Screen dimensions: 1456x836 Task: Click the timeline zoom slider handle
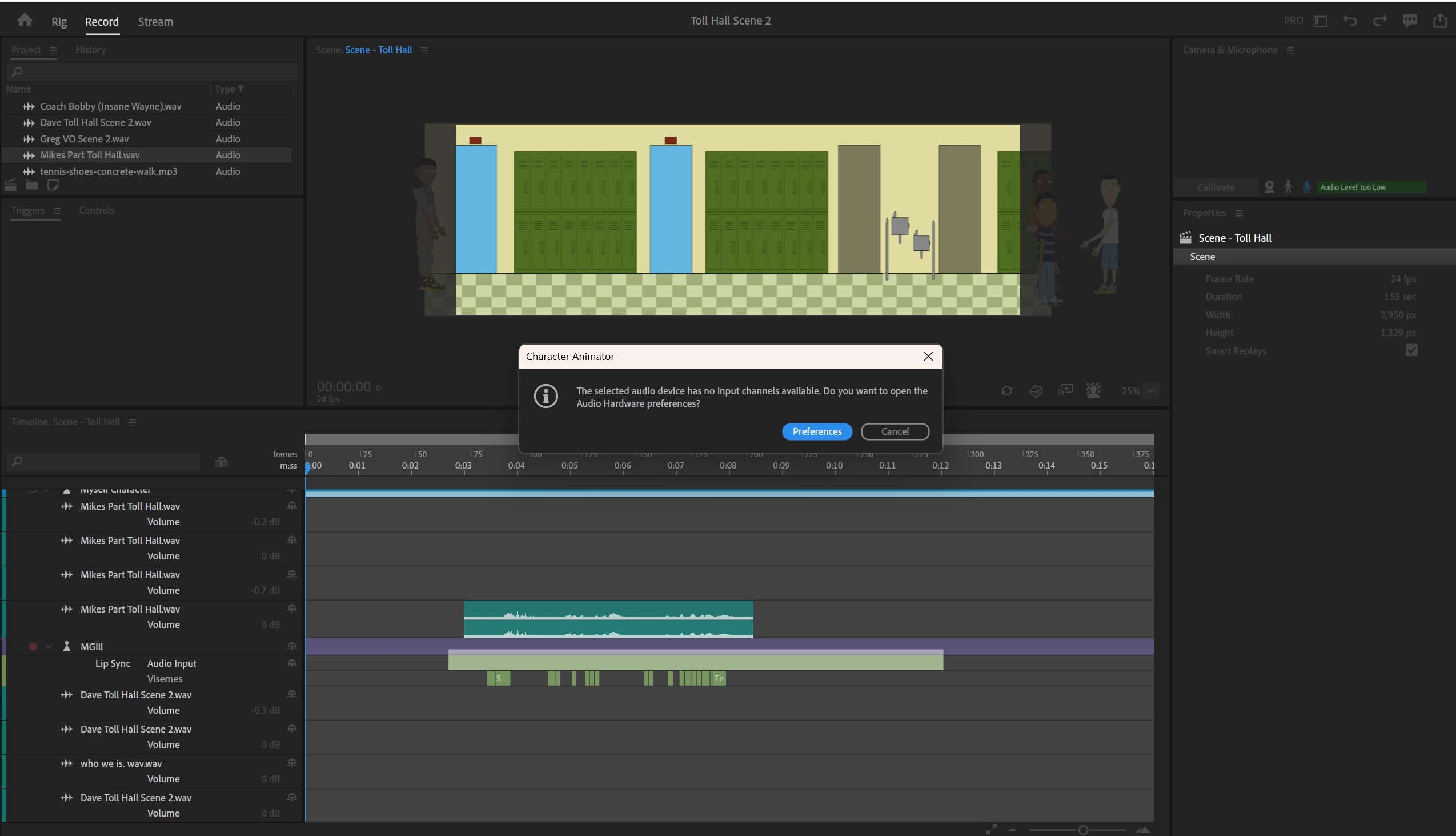tap(1082, 830)
